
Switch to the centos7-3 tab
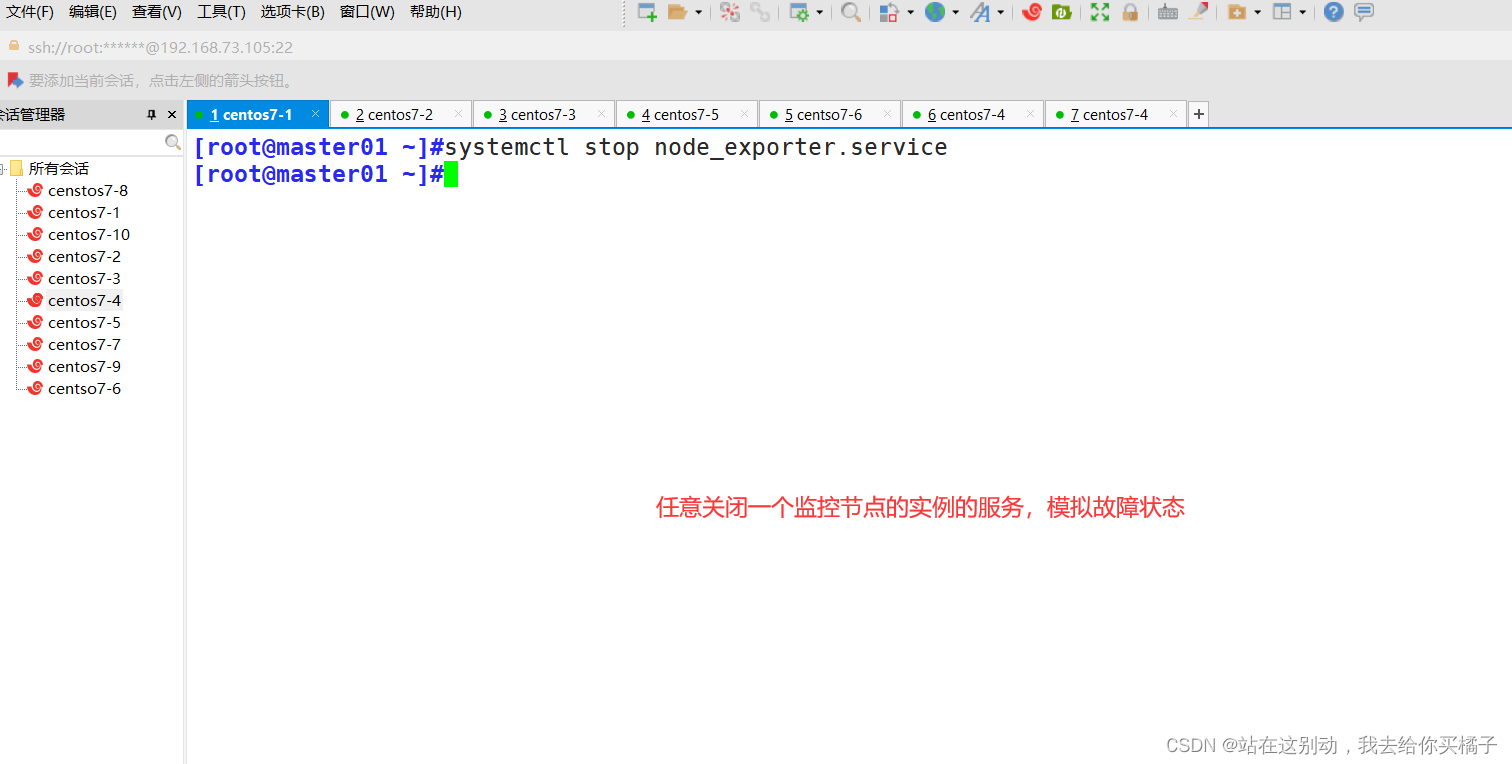(x=540, y=114)
